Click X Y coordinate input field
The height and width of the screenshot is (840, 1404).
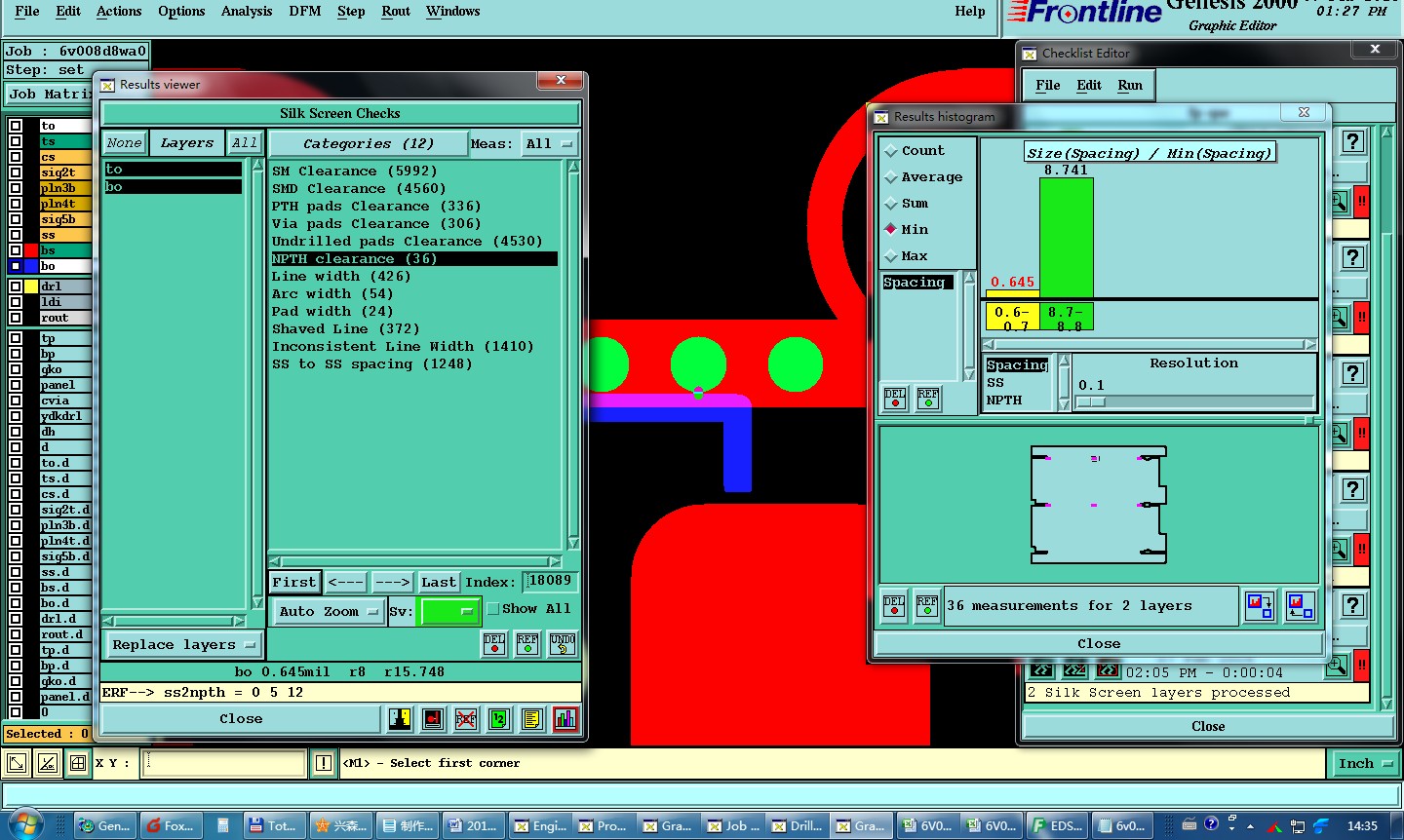pyautogui.click(x=223, y=764)
